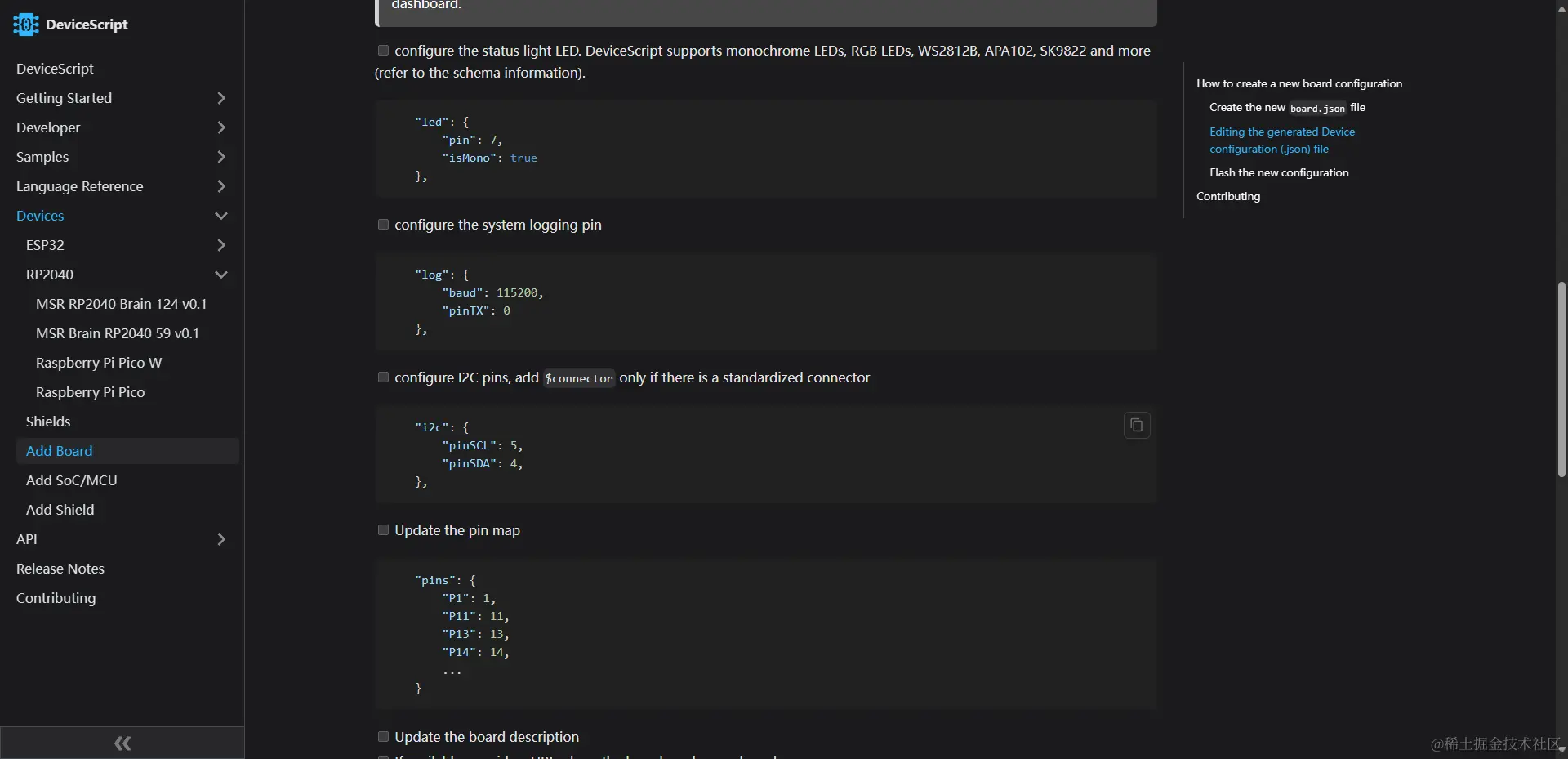The height and width of the screenshot is (759, 1568).
Task: Open the Add SoC/MCU page
Action: 72,480
